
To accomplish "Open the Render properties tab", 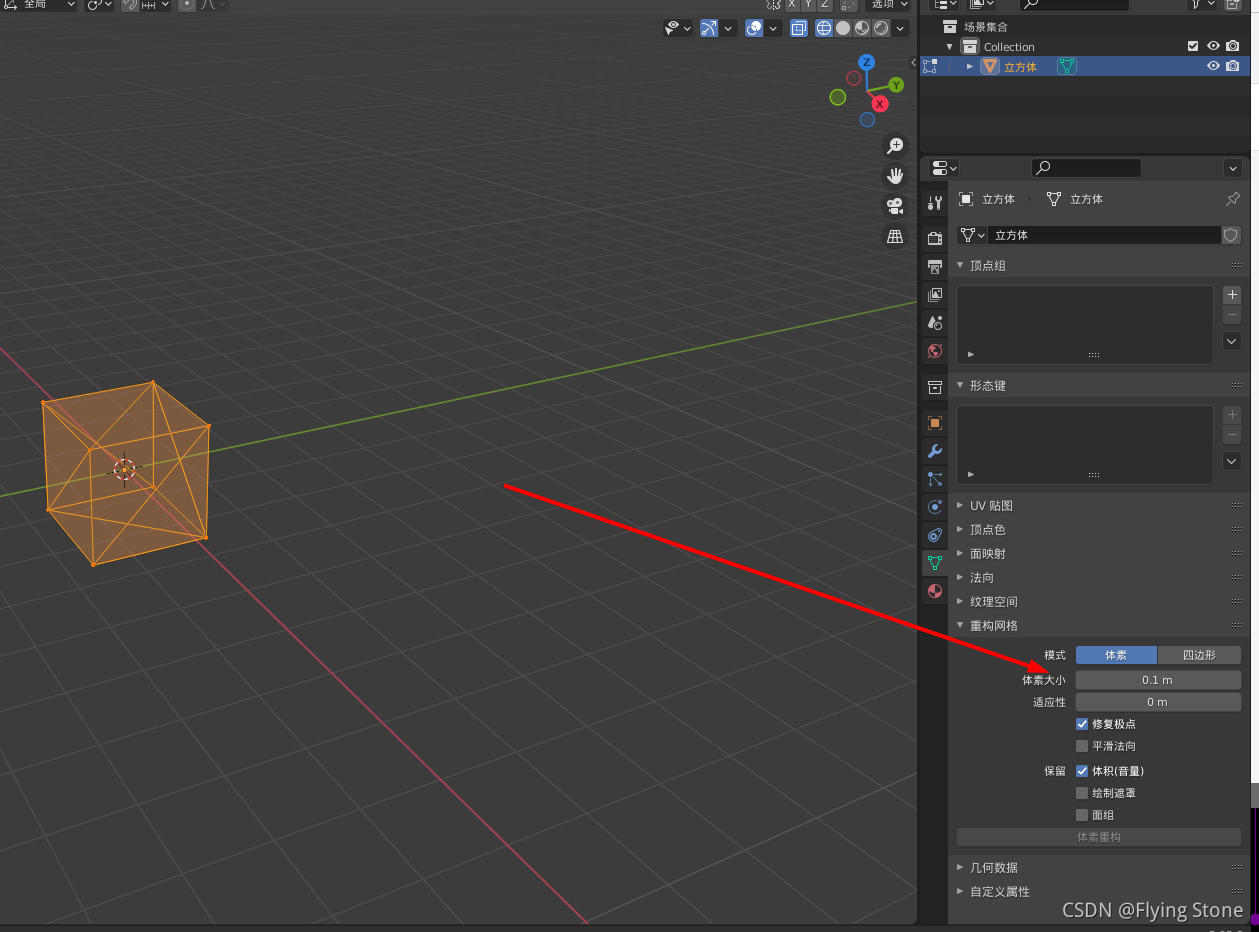I will (x=935, y=238).
